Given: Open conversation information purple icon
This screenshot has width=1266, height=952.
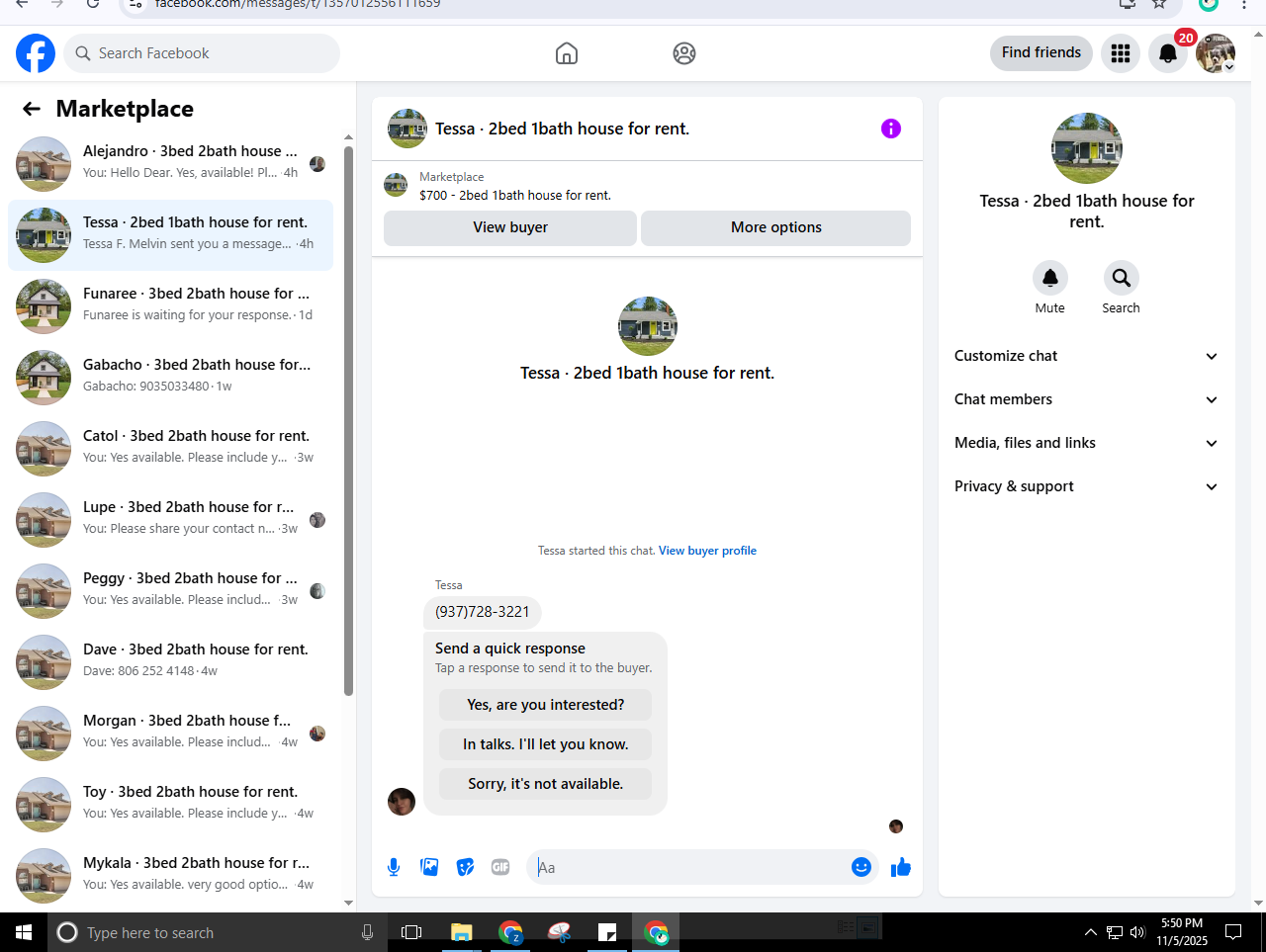Looking at the screenshot, I should (891, 129).
